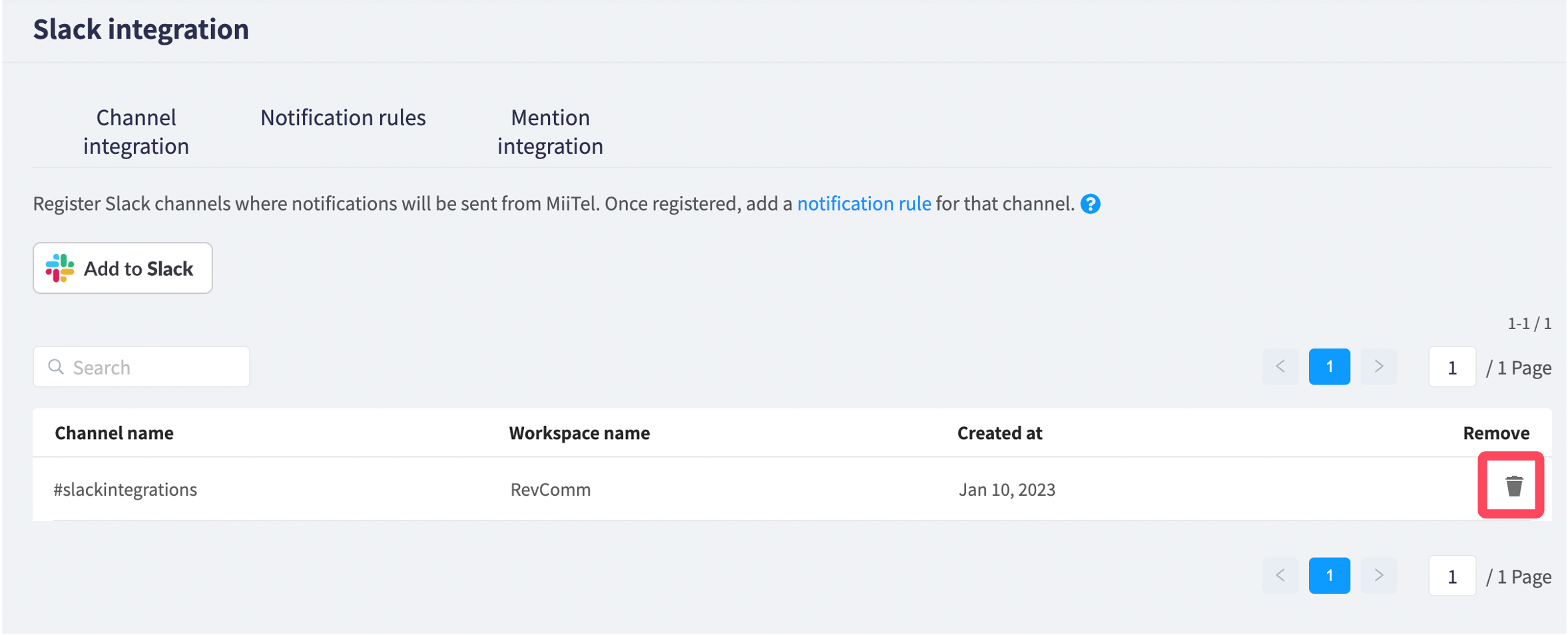
Task: Follow the notification rule link
Action: coord(864,203)
